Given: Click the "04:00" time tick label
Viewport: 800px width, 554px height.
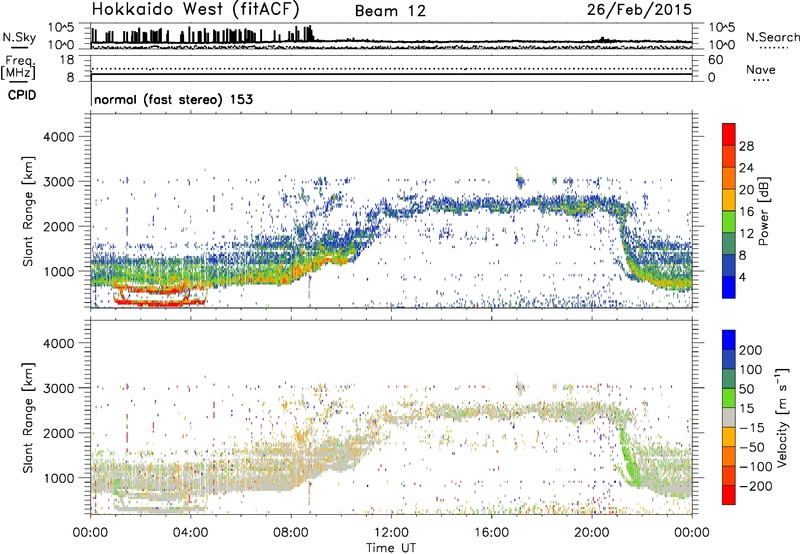Looking at the screenshot, I should click(191, 533).
